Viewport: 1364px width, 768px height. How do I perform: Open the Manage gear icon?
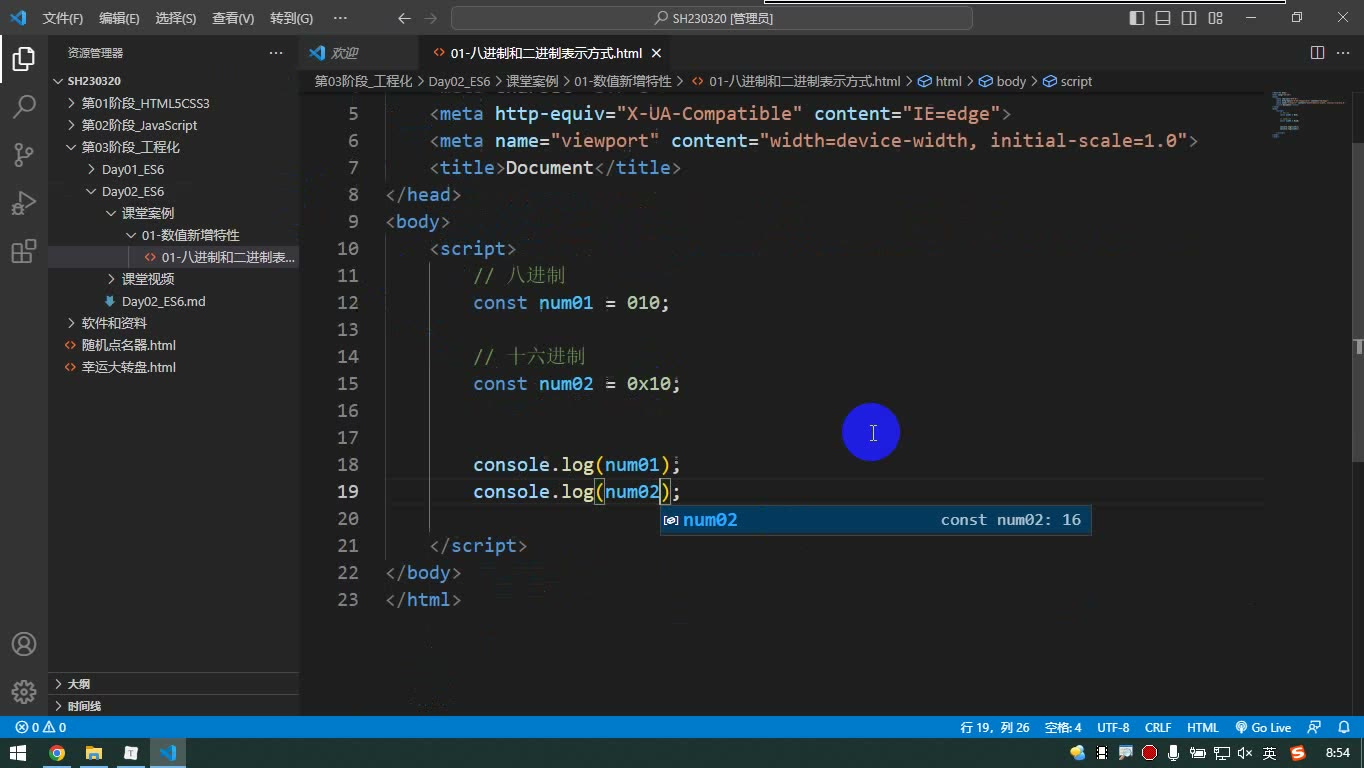24,691
